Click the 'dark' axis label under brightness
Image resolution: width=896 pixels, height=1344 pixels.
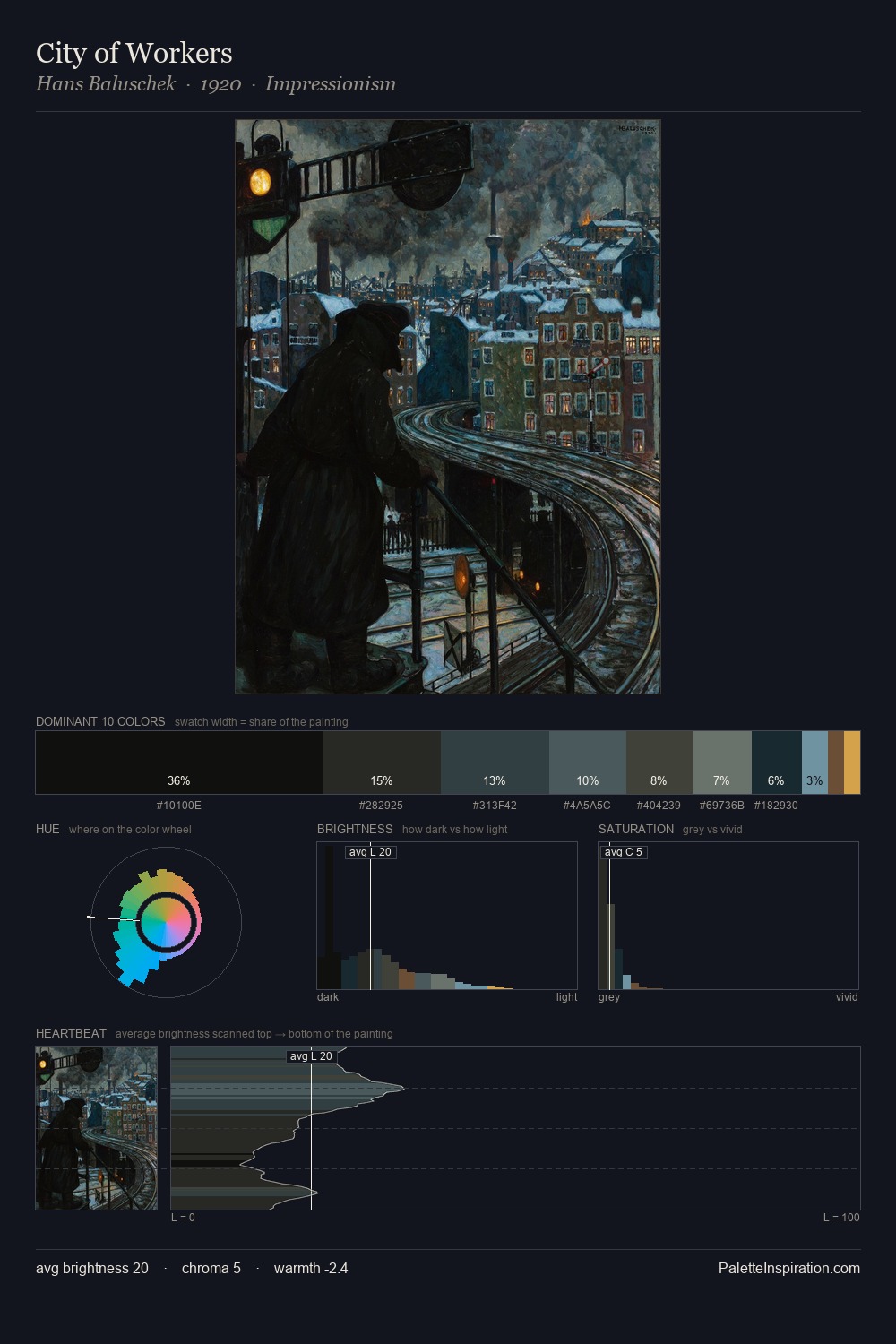pyautogui.click(x=328, y=997)
